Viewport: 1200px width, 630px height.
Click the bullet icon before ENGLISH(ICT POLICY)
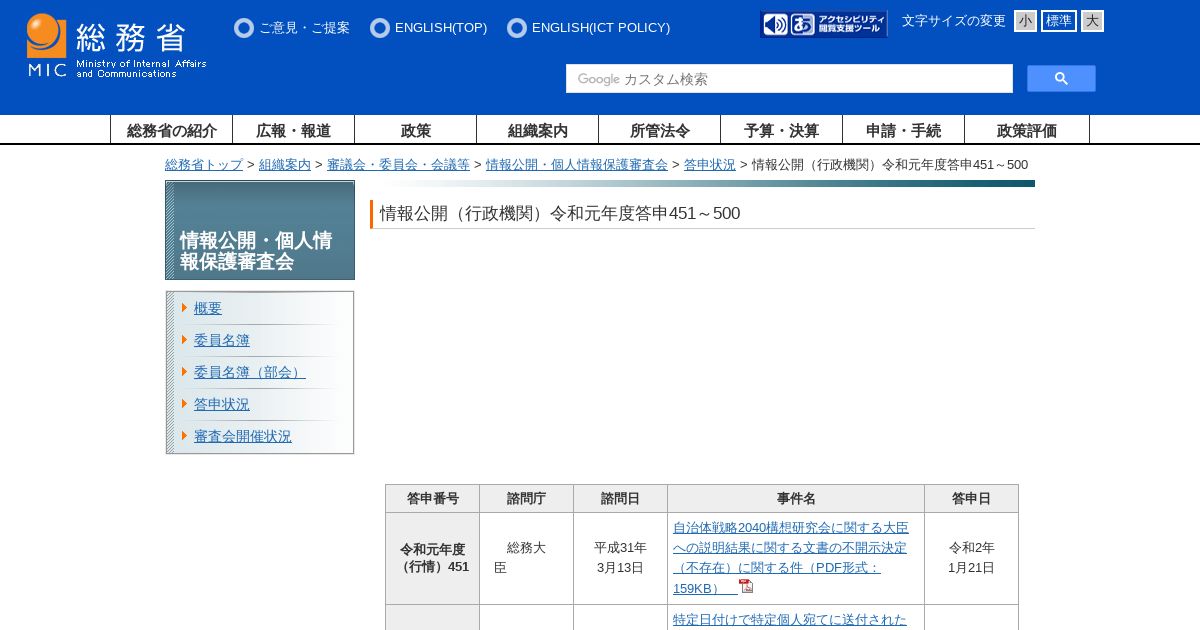point(517,28)
